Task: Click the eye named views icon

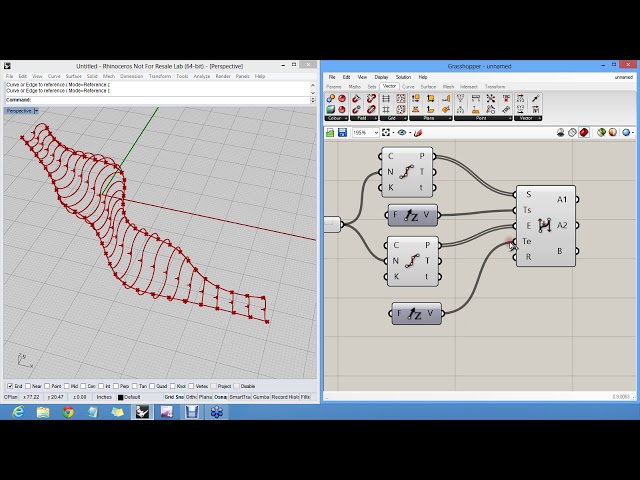Action: pos(402,132)
